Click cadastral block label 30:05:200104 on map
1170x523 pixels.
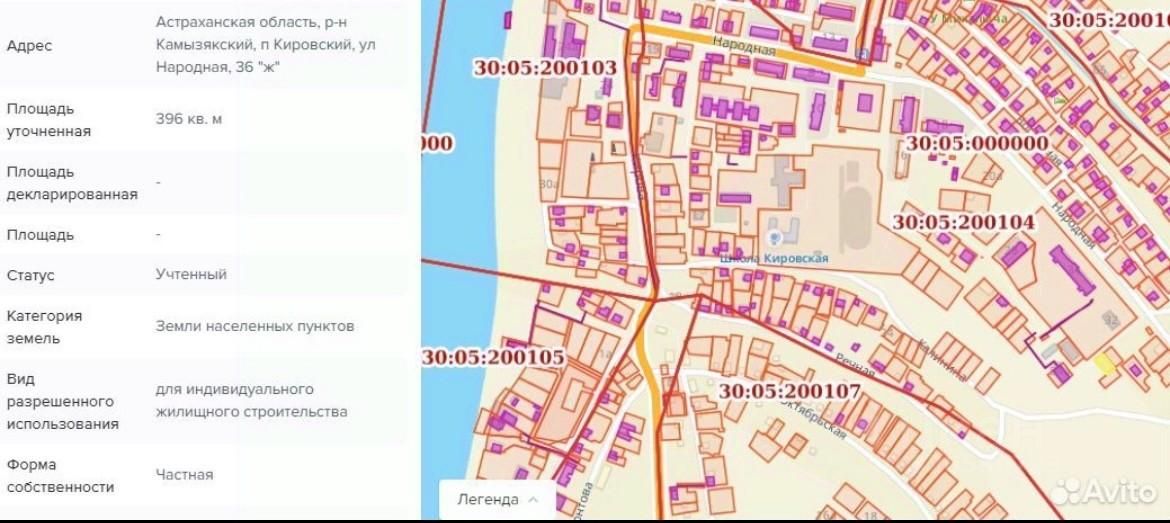(963, 222)
